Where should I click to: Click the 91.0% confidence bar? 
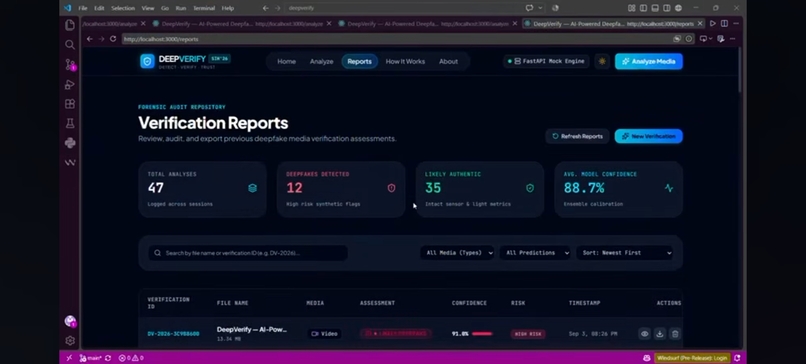pyautogui.click(x=482, y=334)
